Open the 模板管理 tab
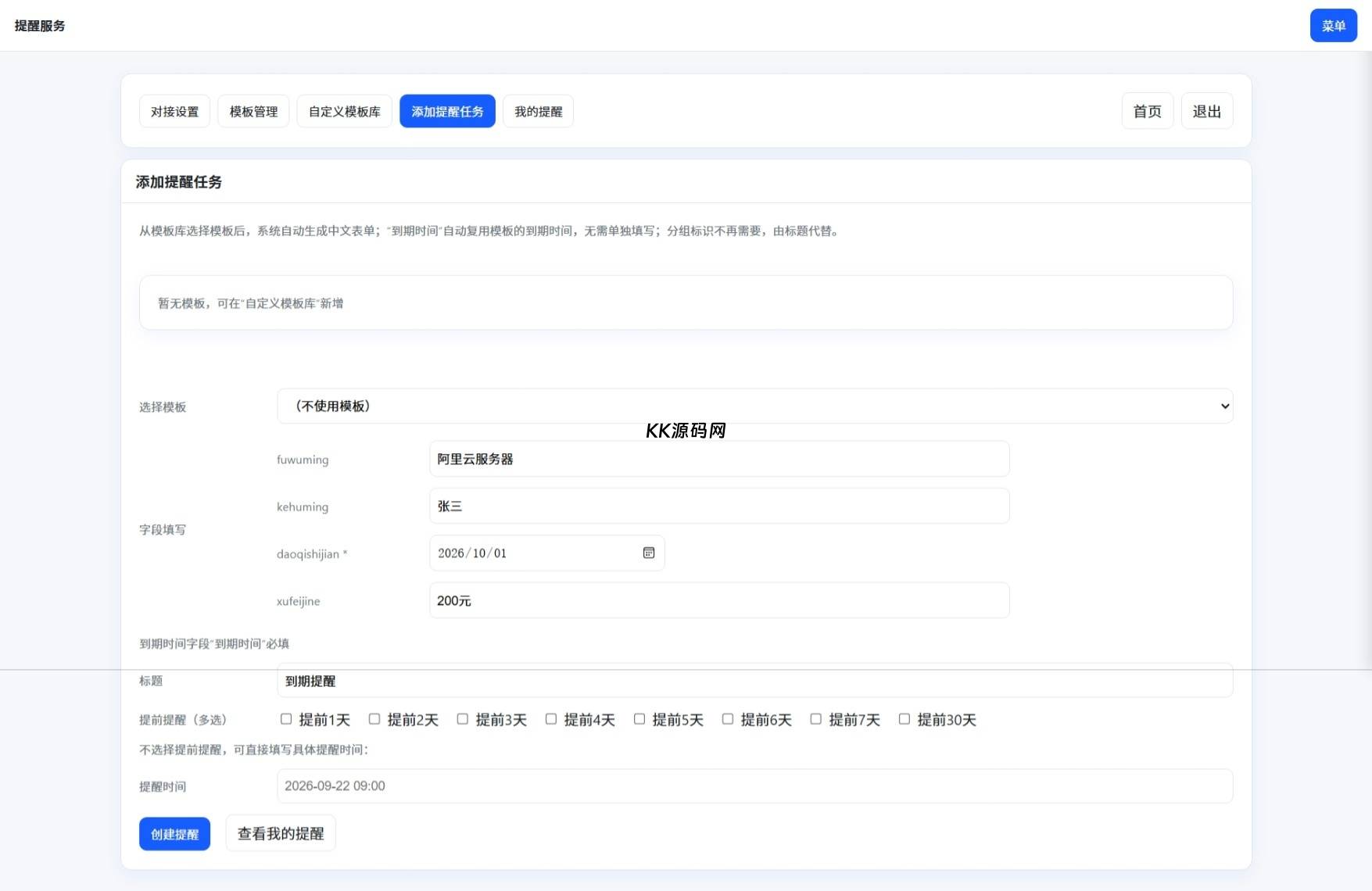Viewport: 1372px width, 891px height. point(253,111)
